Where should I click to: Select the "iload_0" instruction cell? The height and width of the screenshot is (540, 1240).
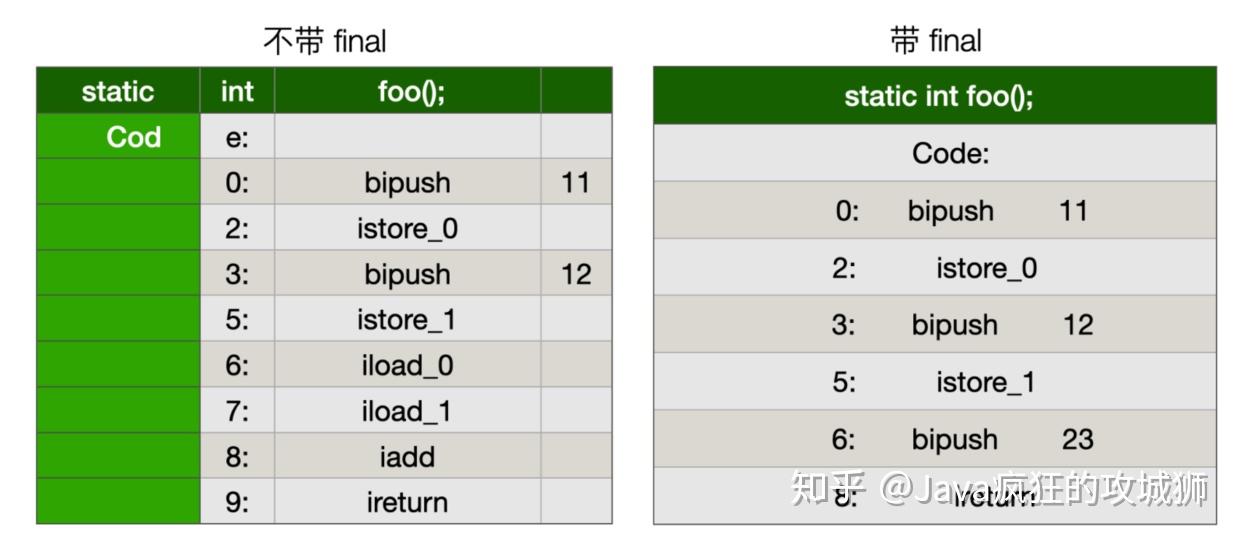(407, 365)
